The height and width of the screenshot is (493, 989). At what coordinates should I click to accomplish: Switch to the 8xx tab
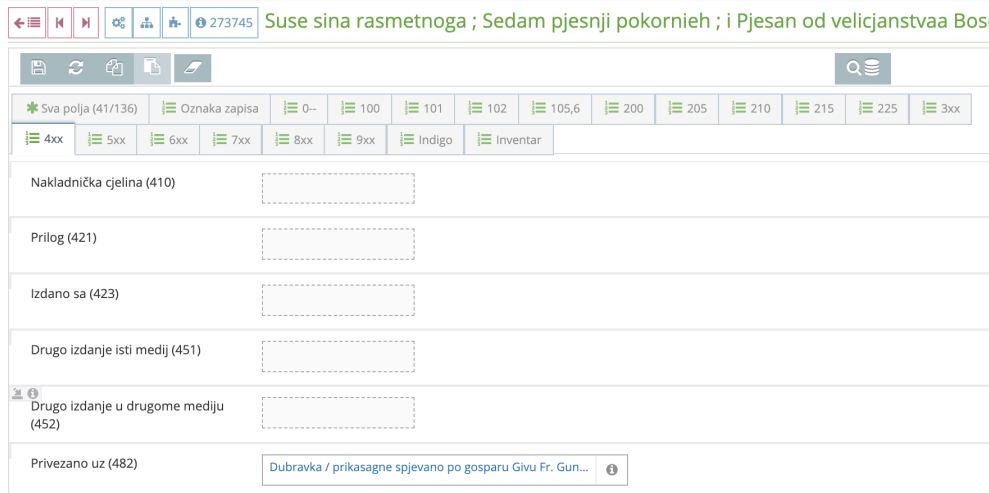(x=293, y=140)
